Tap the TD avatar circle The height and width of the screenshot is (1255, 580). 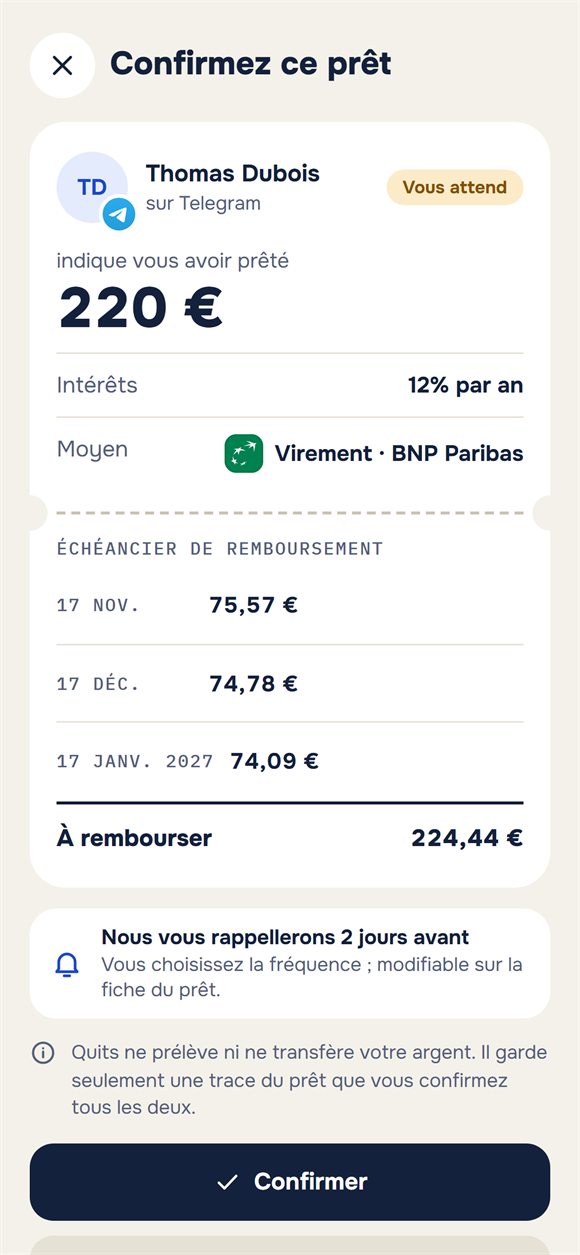[92, 187]
